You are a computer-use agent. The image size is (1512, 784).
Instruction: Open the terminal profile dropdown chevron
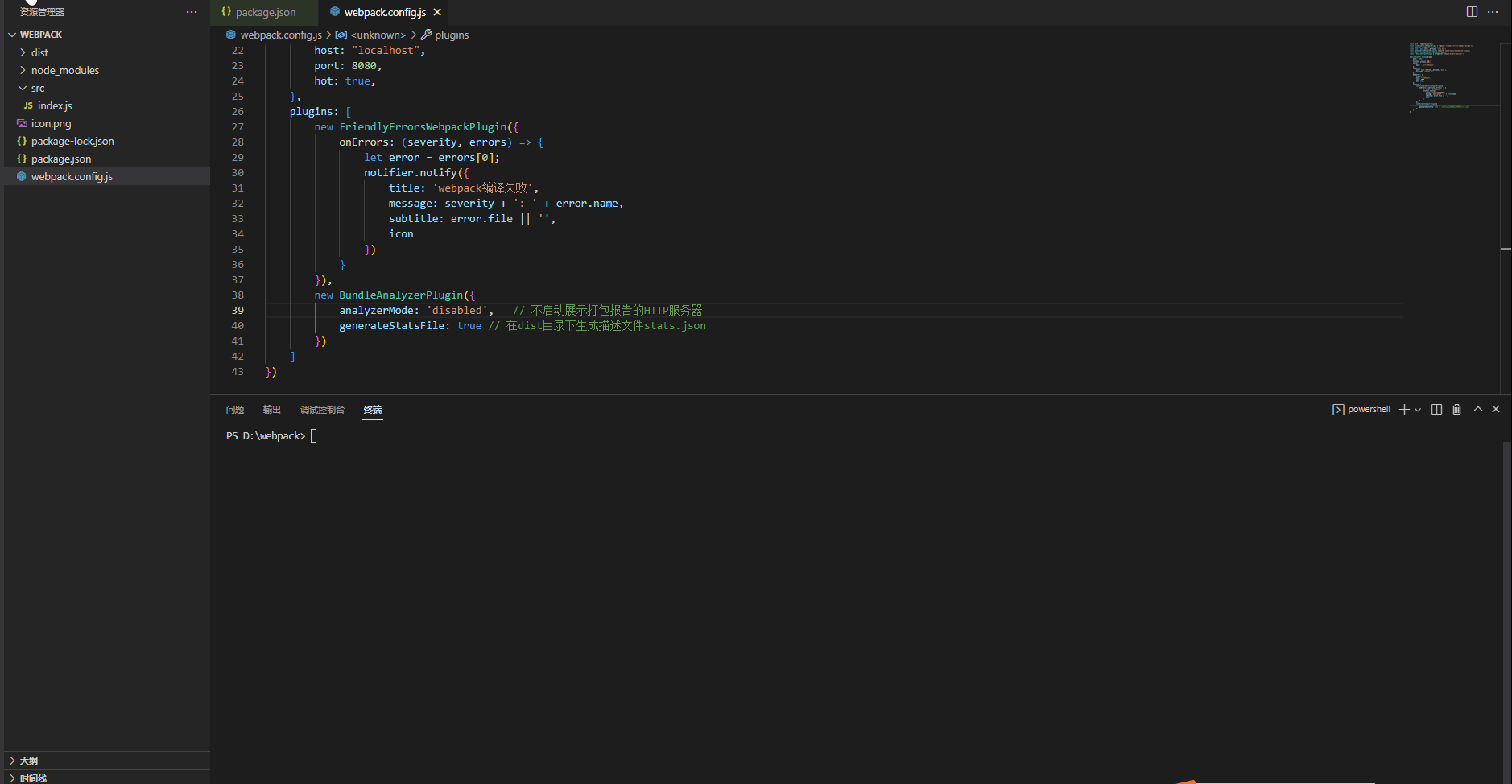pos(1417,409)
